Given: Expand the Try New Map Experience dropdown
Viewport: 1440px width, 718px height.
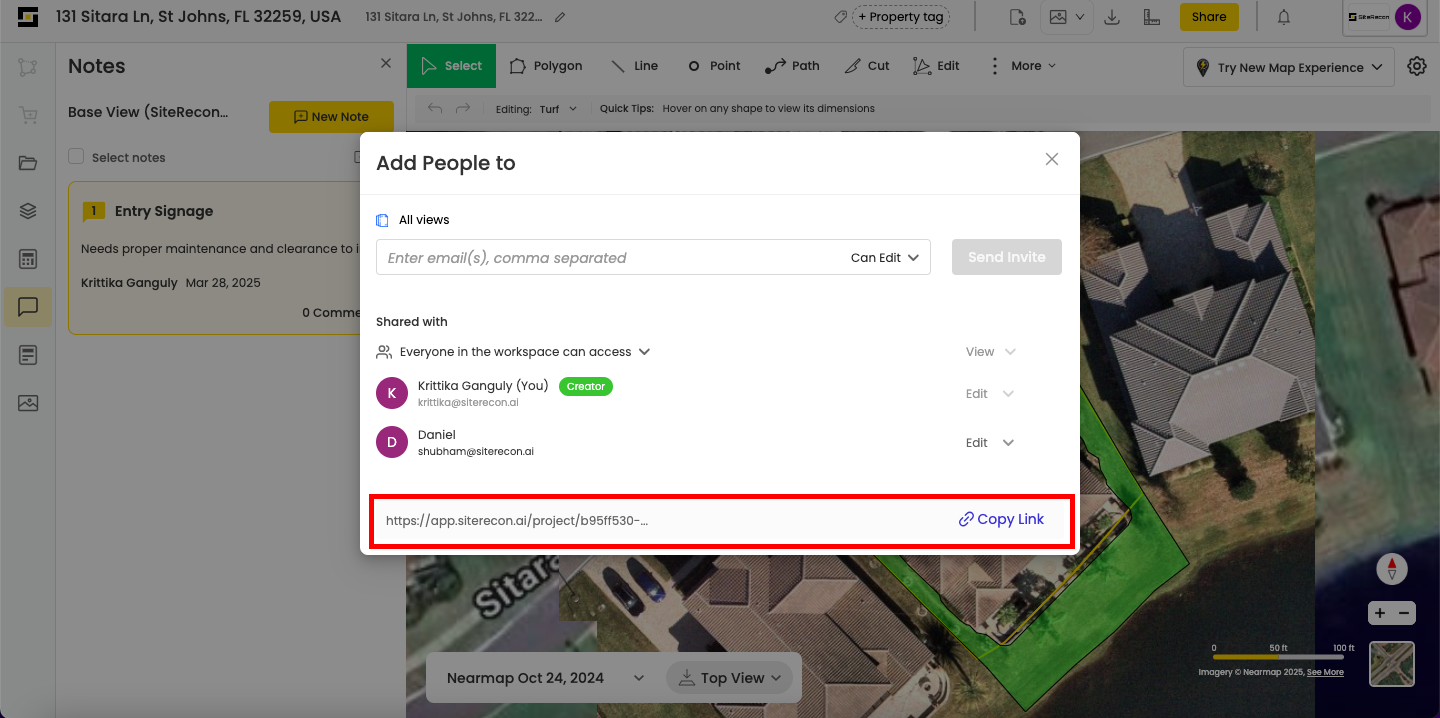Looking at the screenshot, I should point(1290,67).
